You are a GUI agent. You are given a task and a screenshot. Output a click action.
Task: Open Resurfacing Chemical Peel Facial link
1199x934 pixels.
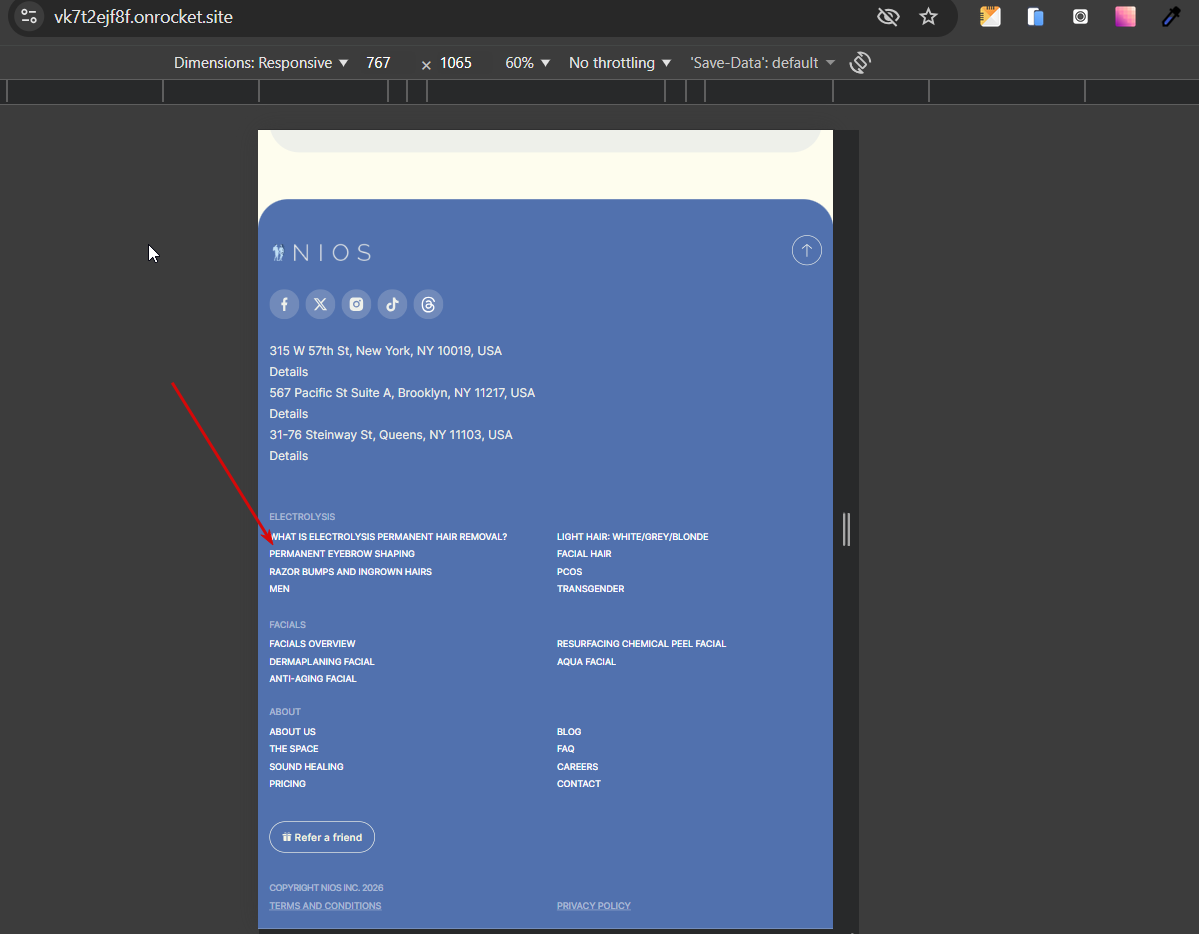(x=642, y=644)
